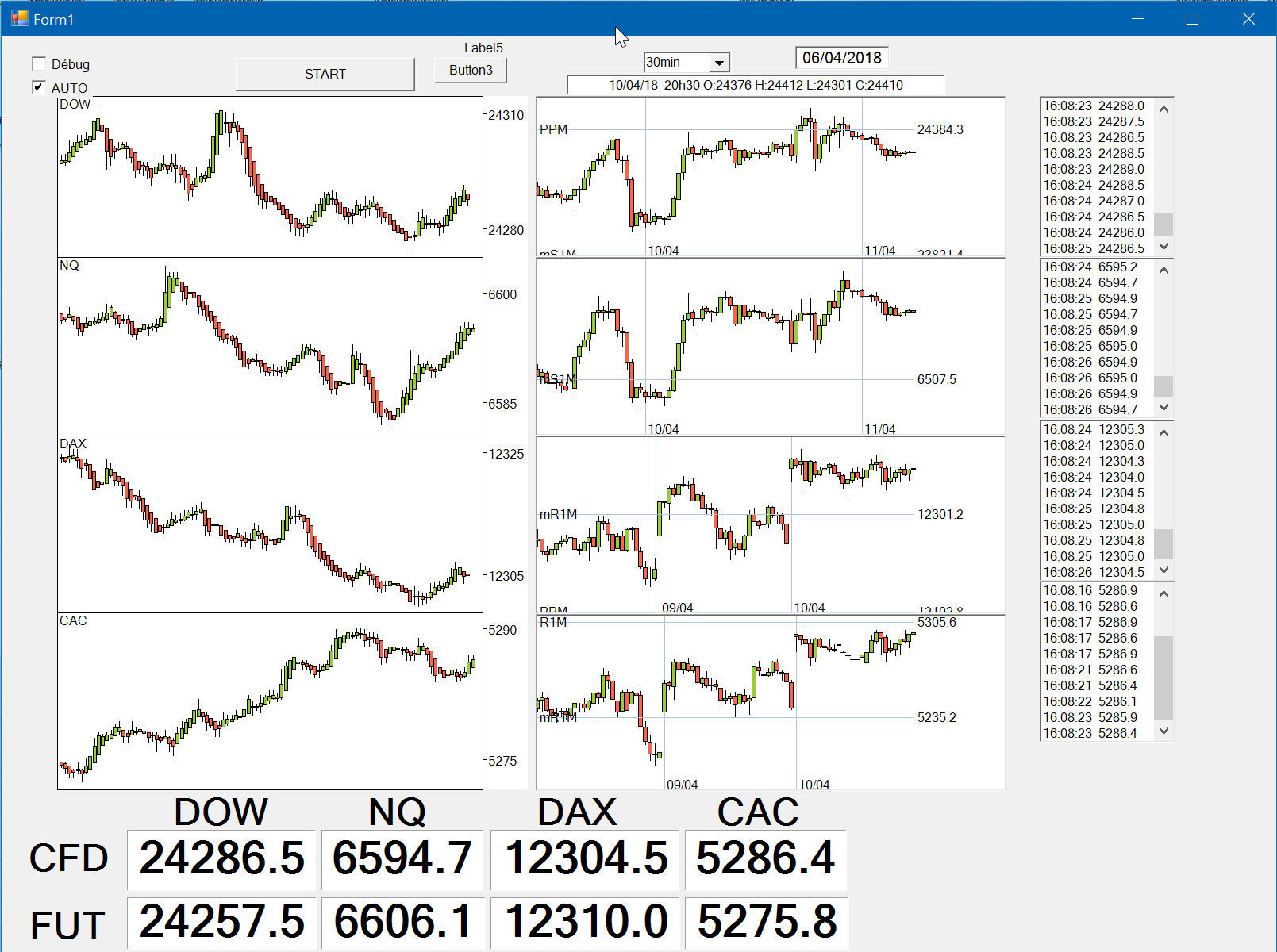Click the DAX CFD price 12304.5
Screen dimensions: 1277x952
(586, 858)
